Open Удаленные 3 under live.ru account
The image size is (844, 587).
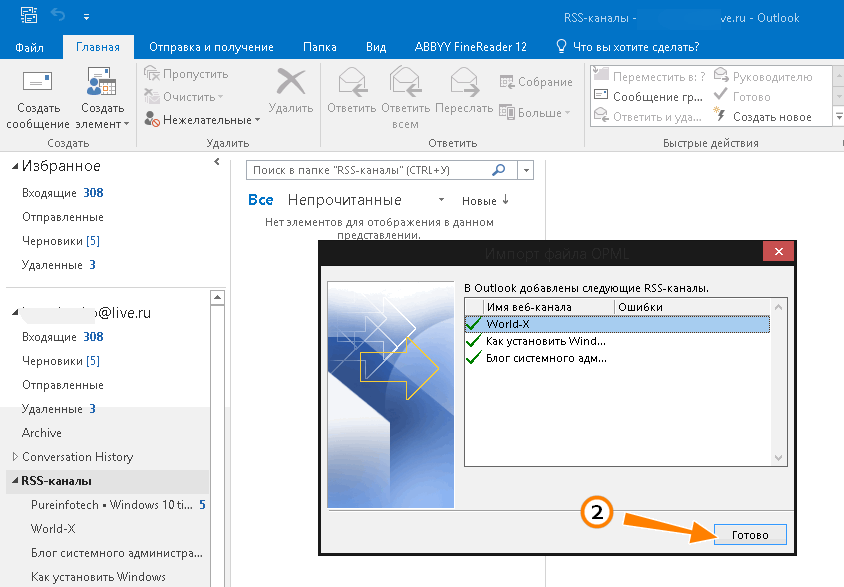point(58,409)
